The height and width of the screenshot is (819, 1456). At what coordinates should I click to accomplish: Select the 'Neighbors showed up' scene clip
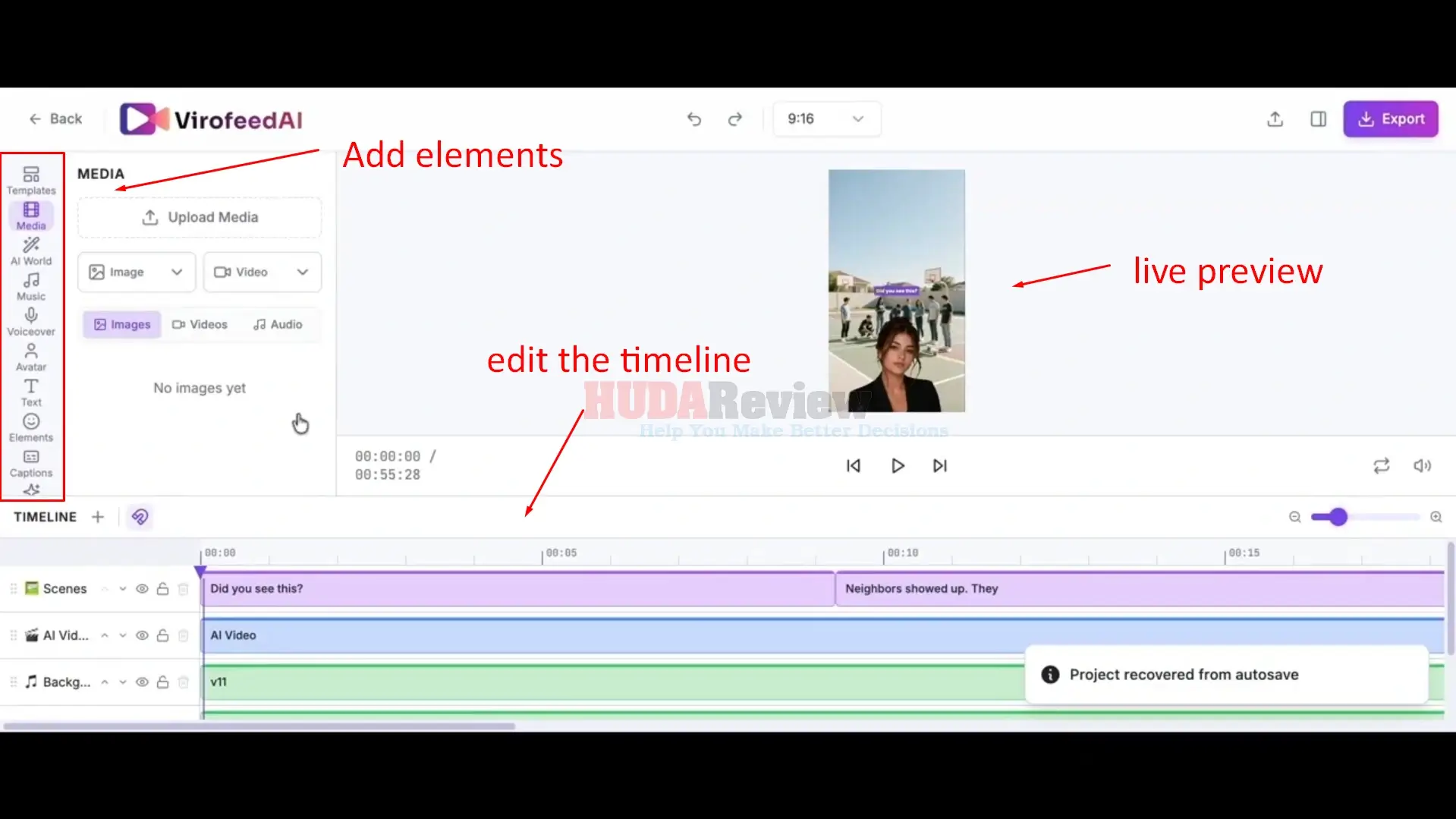click(x=1140, y=589)
